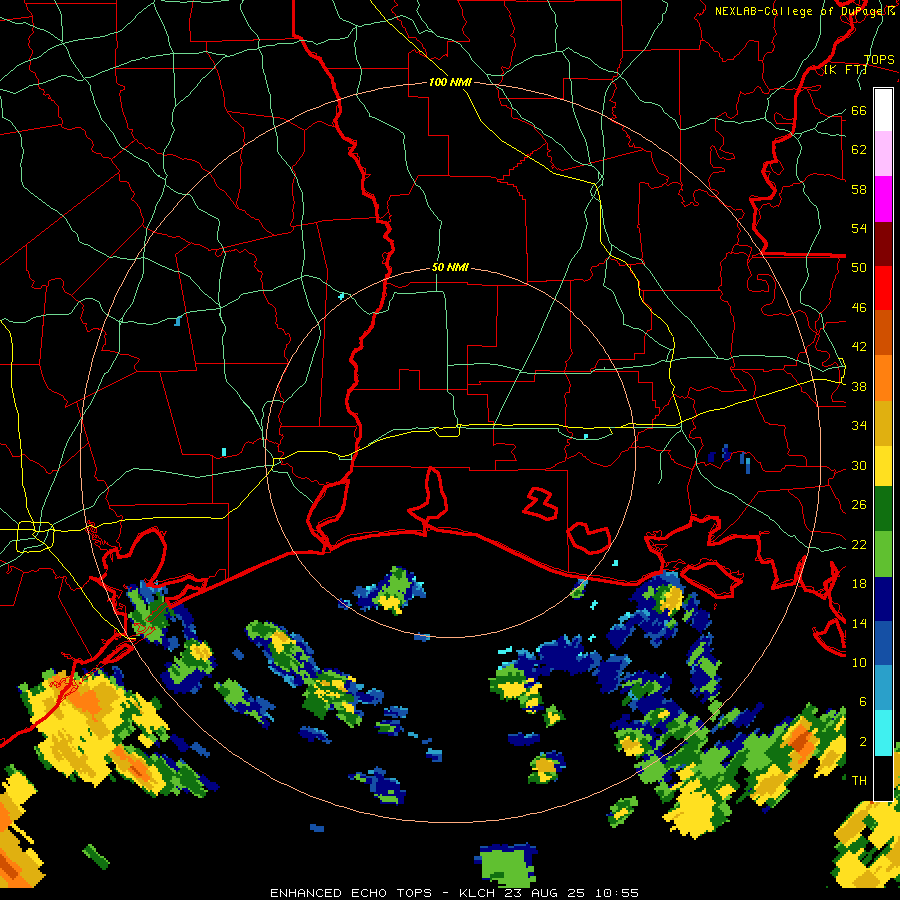Click the light green 22 kft legend swatch
This screenshot has width=900, height=900.
click(883, 554)
